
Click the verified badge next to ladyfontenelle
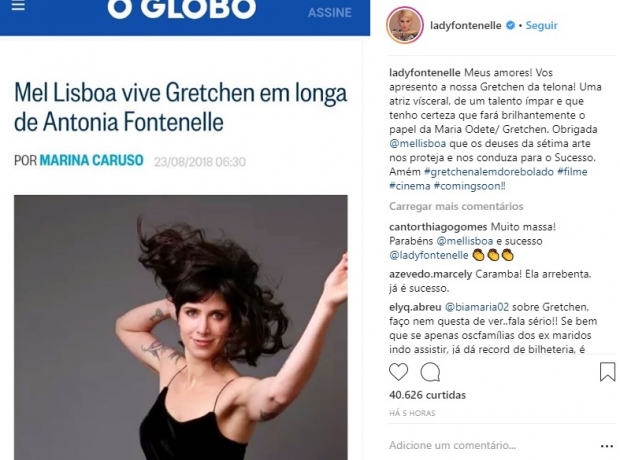pyautogui.click(x=510, y=25)
